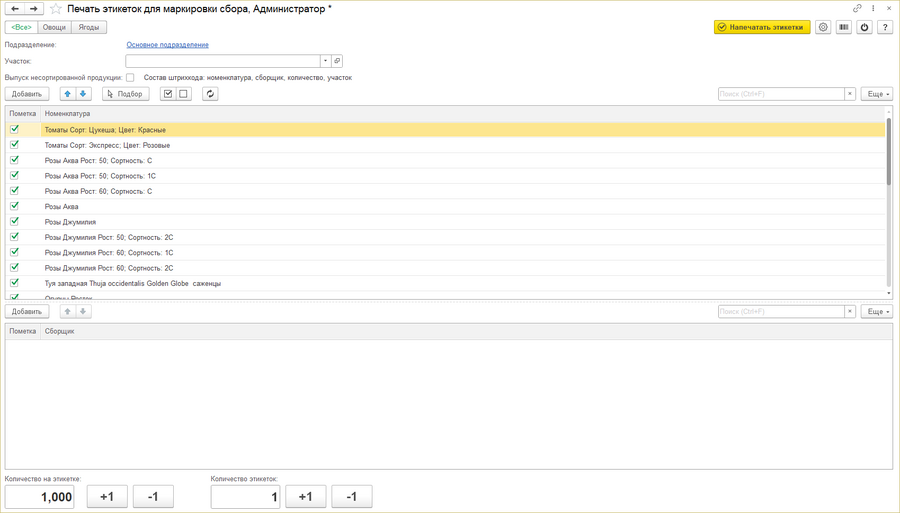Toggle Выпуск несортированной продукции checkbox
This screenshot has height=513, width=900.
130,77
